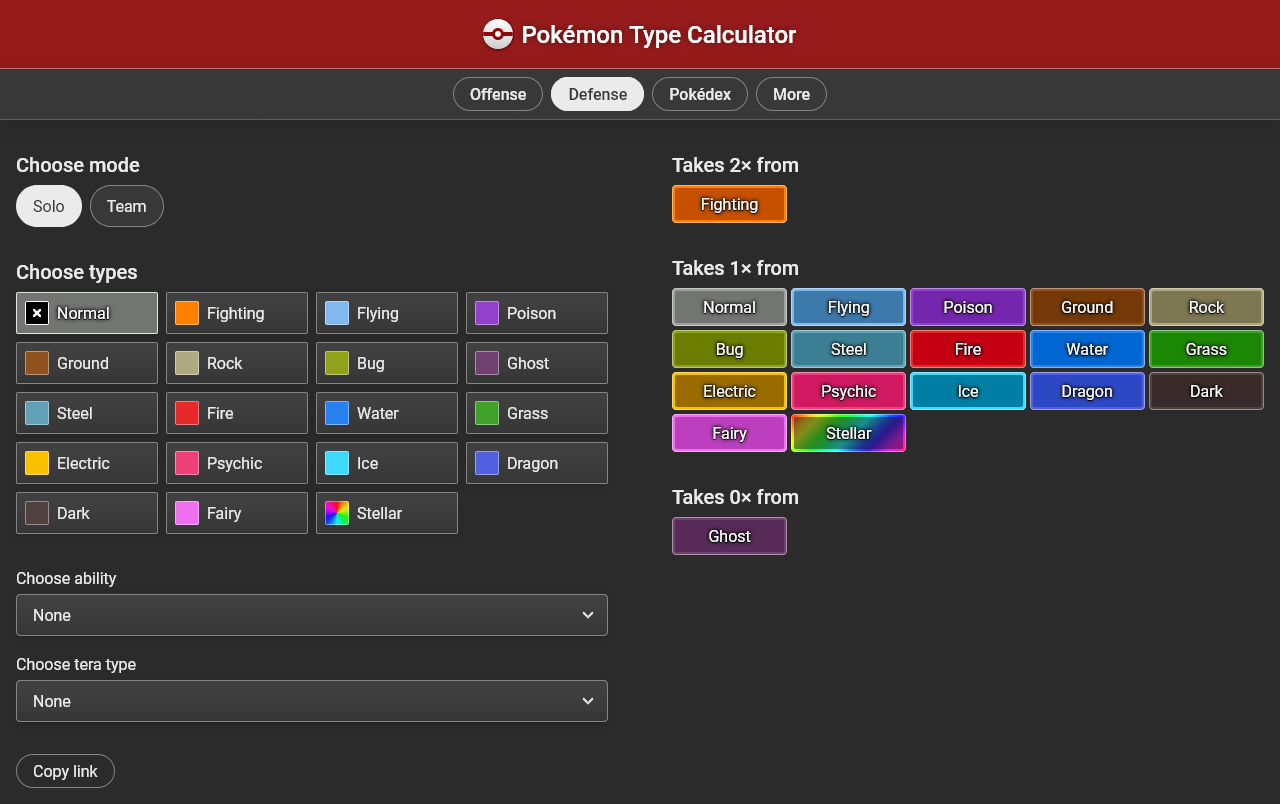Image resolution: width=1280 pixels, height=804 pixels.
Task: Click Electric badge under Takes 1× from
Action: coord(729,391)
